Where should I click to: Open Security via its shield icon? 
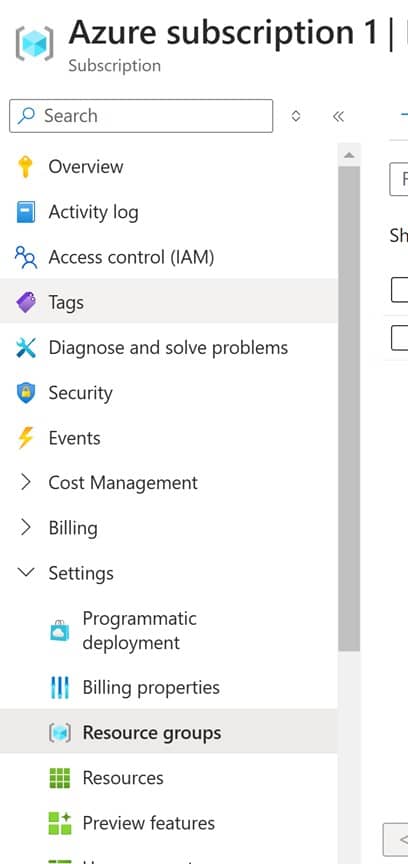pyautogui.click(x=25, y=393)
